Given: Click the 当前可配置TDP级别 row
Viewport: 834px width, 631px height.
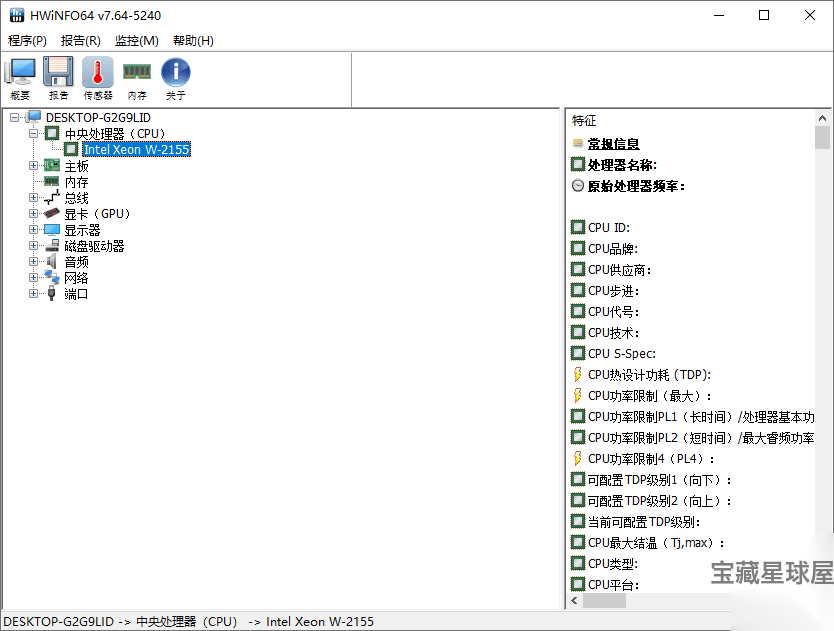Looking at the screenshot, I should tap(636, 522).
